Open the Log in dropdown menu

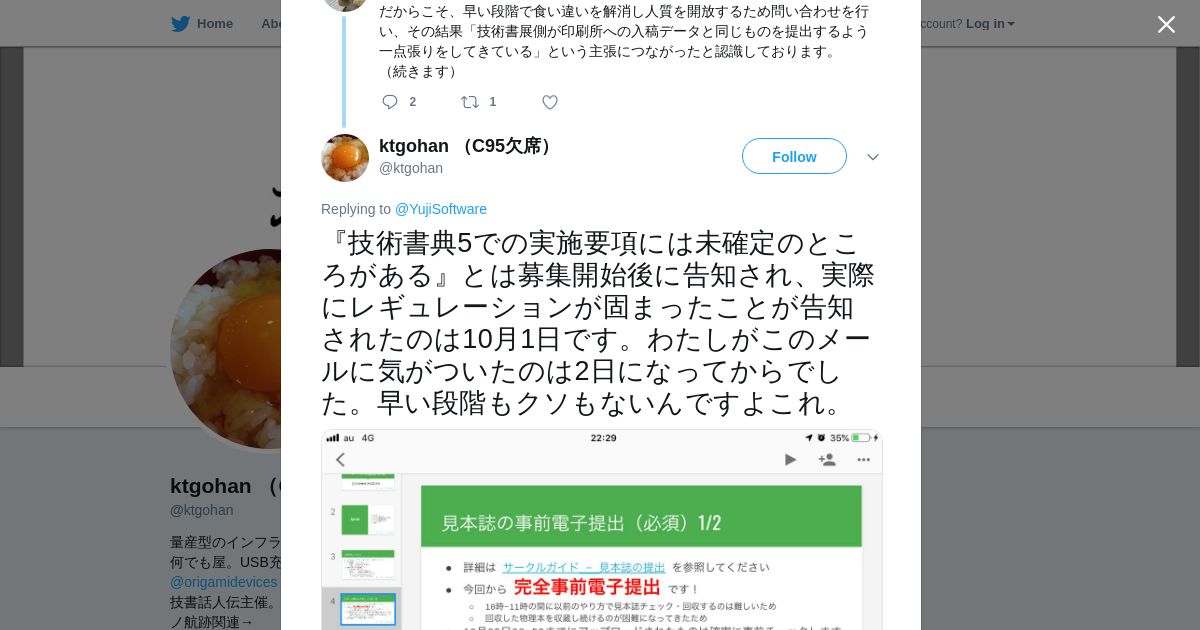coord(990,24)
